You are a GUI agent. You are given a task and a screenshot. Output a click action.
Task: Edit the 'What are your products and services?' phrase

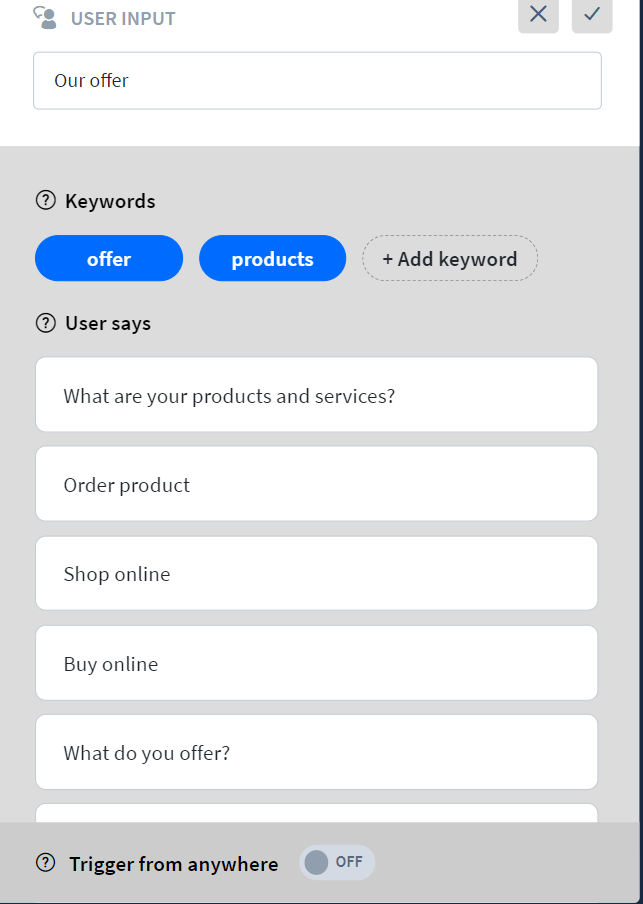[x=317, y=394]
